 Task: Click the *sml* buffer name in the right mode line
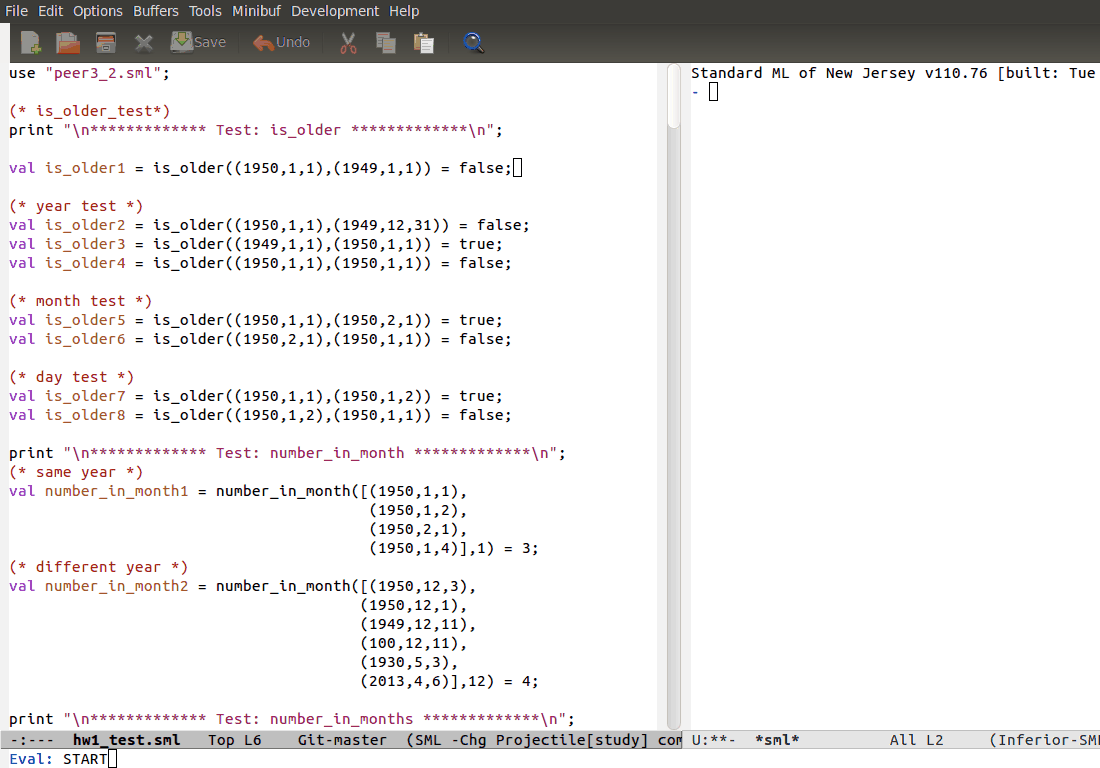775,739
